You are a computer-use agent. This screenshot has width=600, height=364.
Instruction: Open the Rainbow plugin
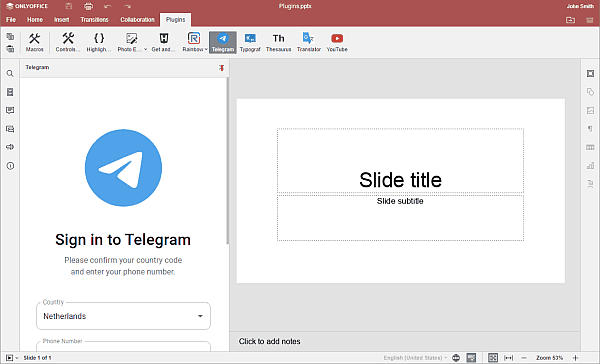click(193, 42)
